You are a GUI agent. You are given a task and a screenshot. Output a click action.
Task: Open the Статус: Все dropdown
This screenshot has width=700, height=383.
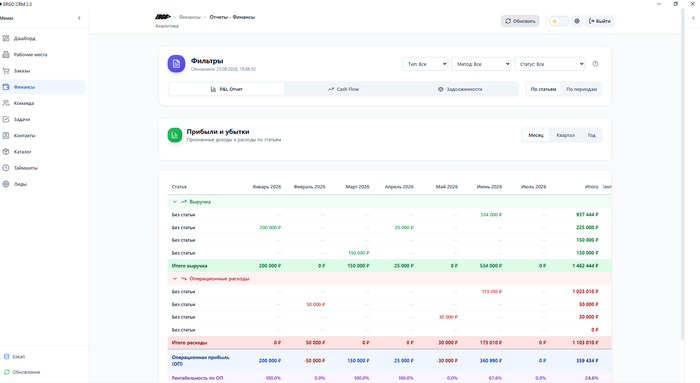point(550,64)
